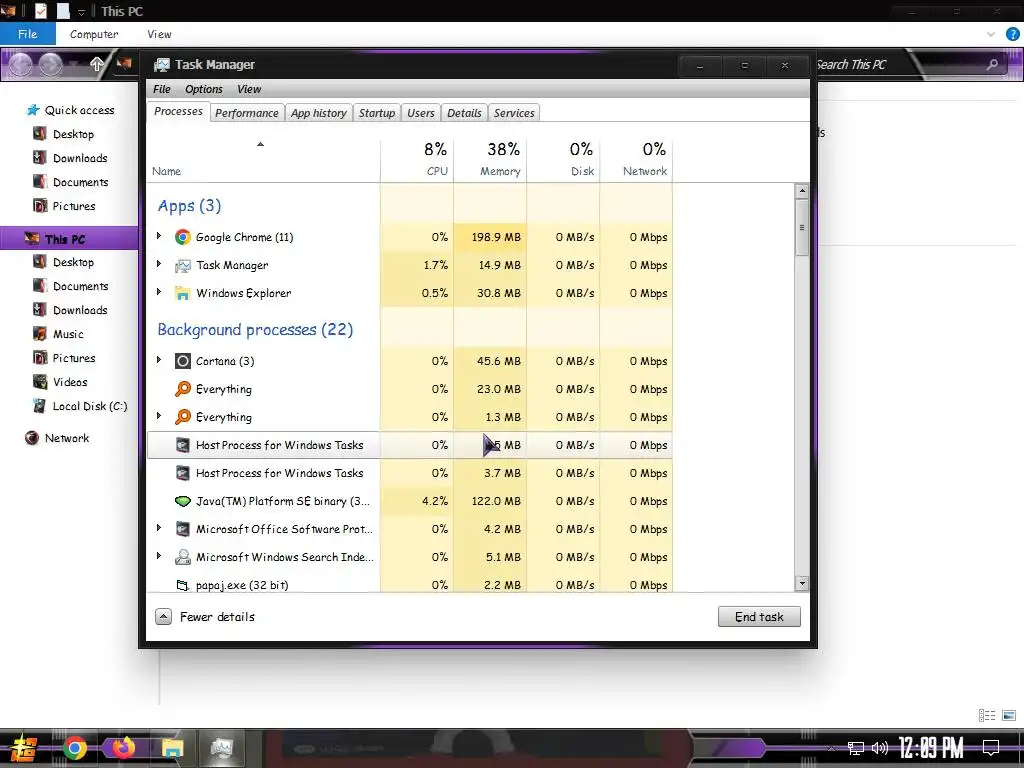Image resolution: width=1024 pixels, height=768 pixels.
Task: Click the network icon in system tray
Action: click(855, 748)
